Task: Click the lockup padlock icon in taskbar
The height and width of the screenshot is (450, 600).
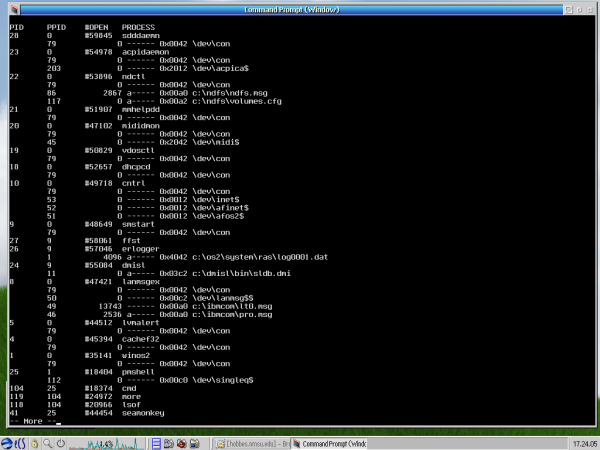Action: 35,443
